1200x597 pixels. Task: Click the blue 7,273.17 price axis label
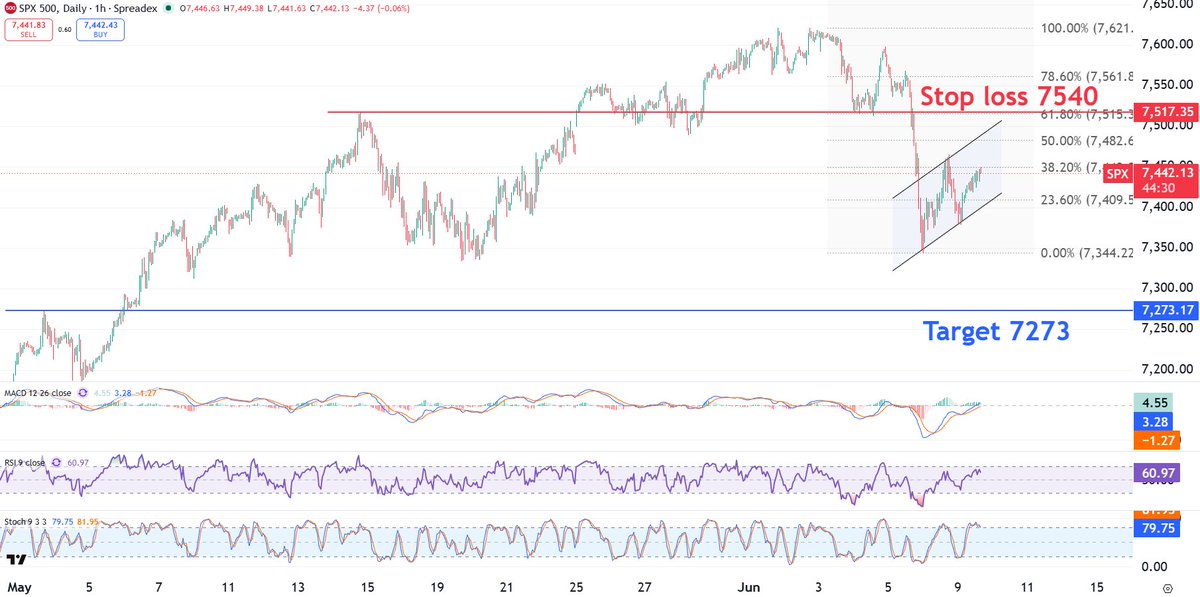pos(1165,310)
